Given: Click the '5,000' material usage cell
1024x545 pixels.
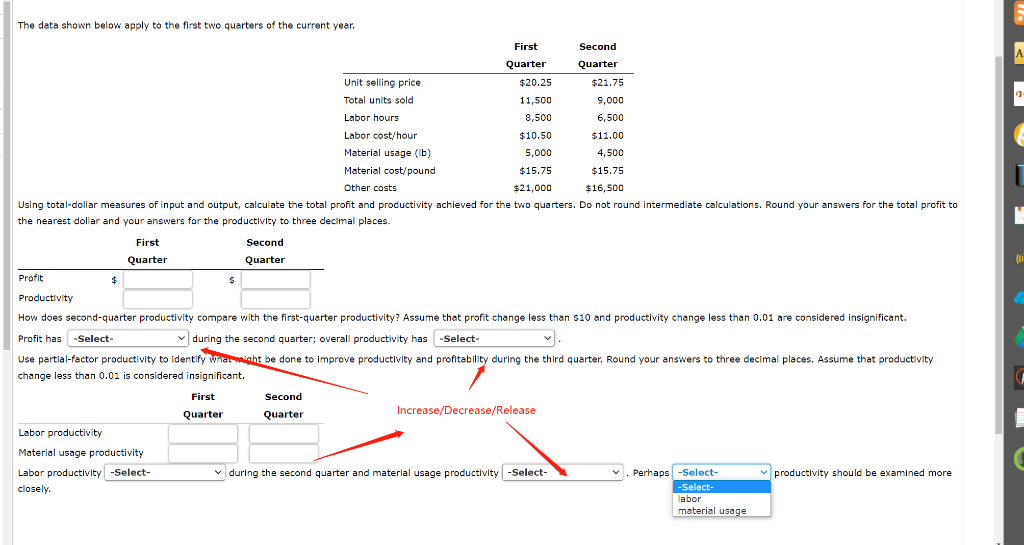Looking at the screenshot, I should point(539,153).
